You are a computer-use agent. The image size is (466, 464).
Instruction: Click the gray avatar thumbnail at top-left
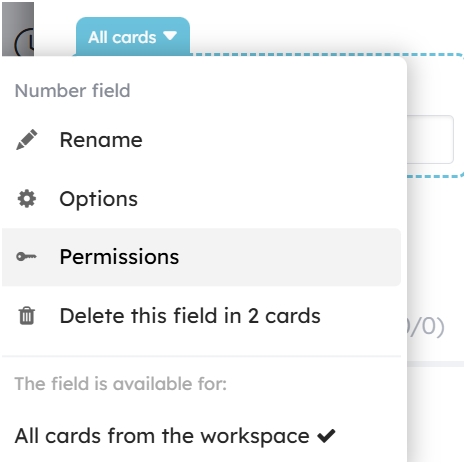(x=18, y=29)
